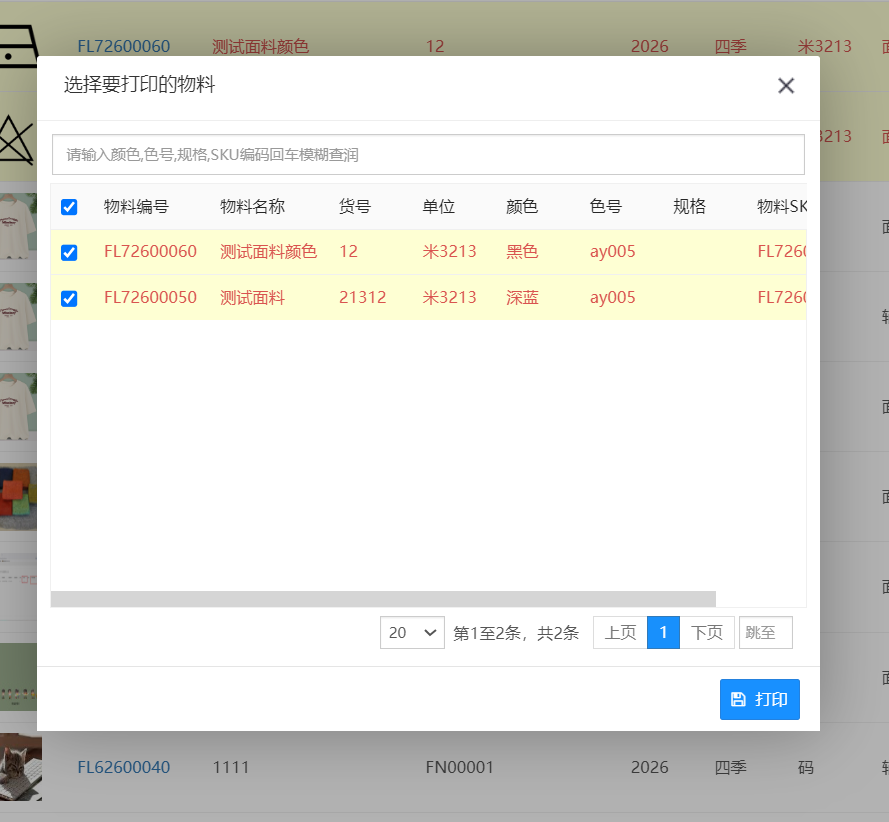Click the 上页 previous page button

(620, 633)
